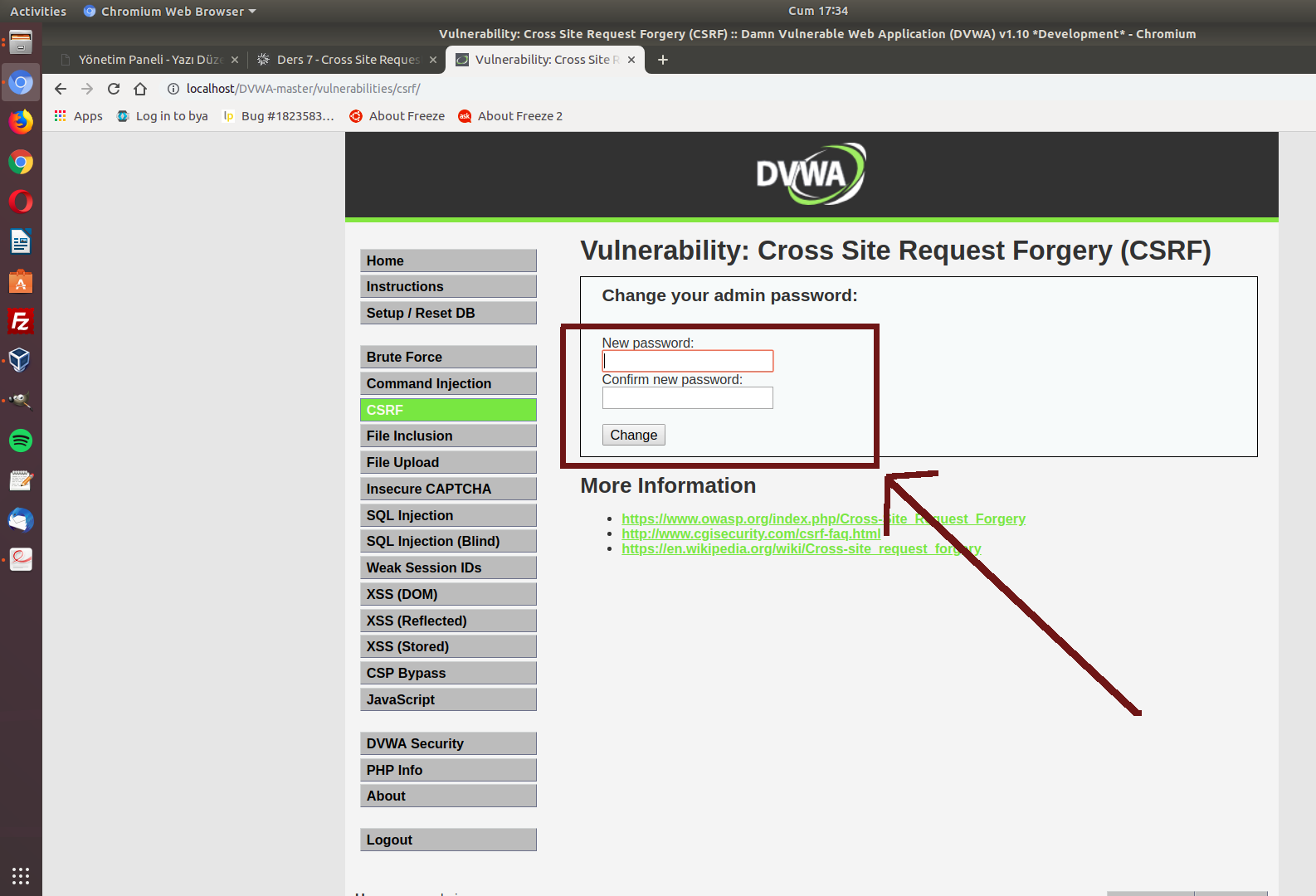
Task: Log out of DVWA
Action: [x=448, y=840]
